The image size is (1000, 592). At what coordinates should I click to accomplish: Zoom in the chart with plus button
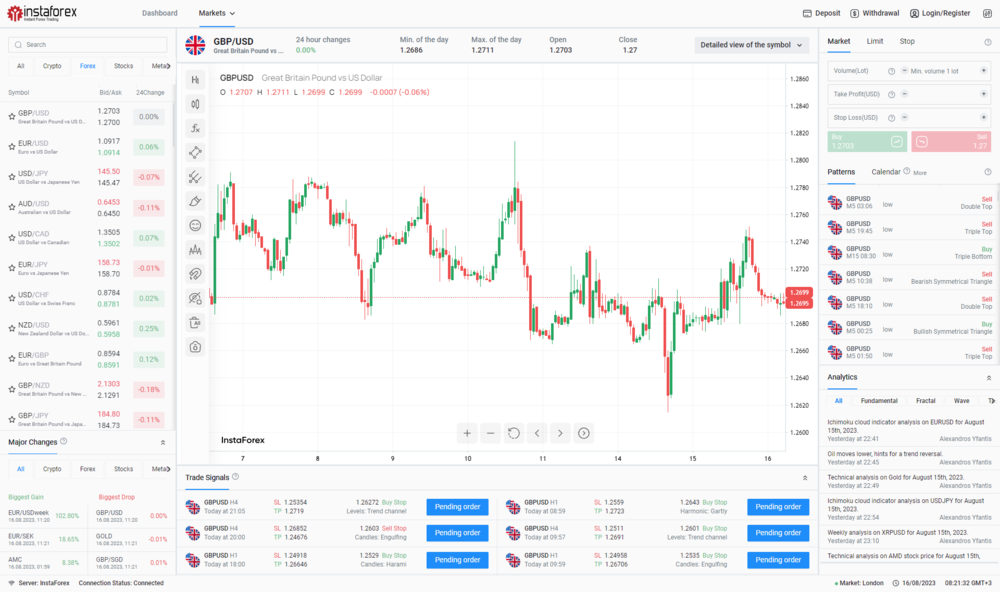tap(467, 433)
